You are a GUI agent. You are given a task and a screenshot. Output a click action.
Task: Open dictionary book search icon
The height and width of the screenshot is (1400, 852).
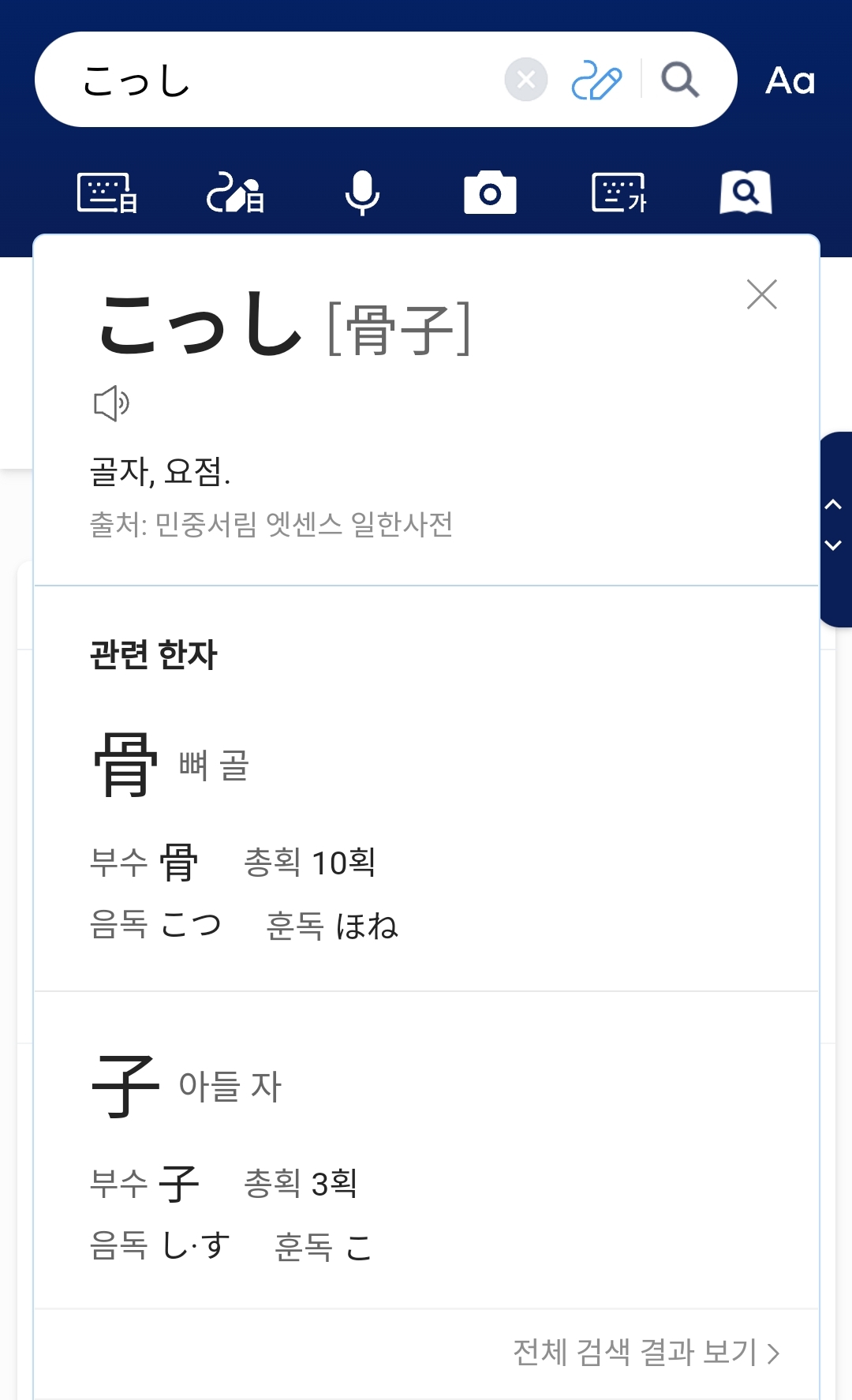click(745, 193)
